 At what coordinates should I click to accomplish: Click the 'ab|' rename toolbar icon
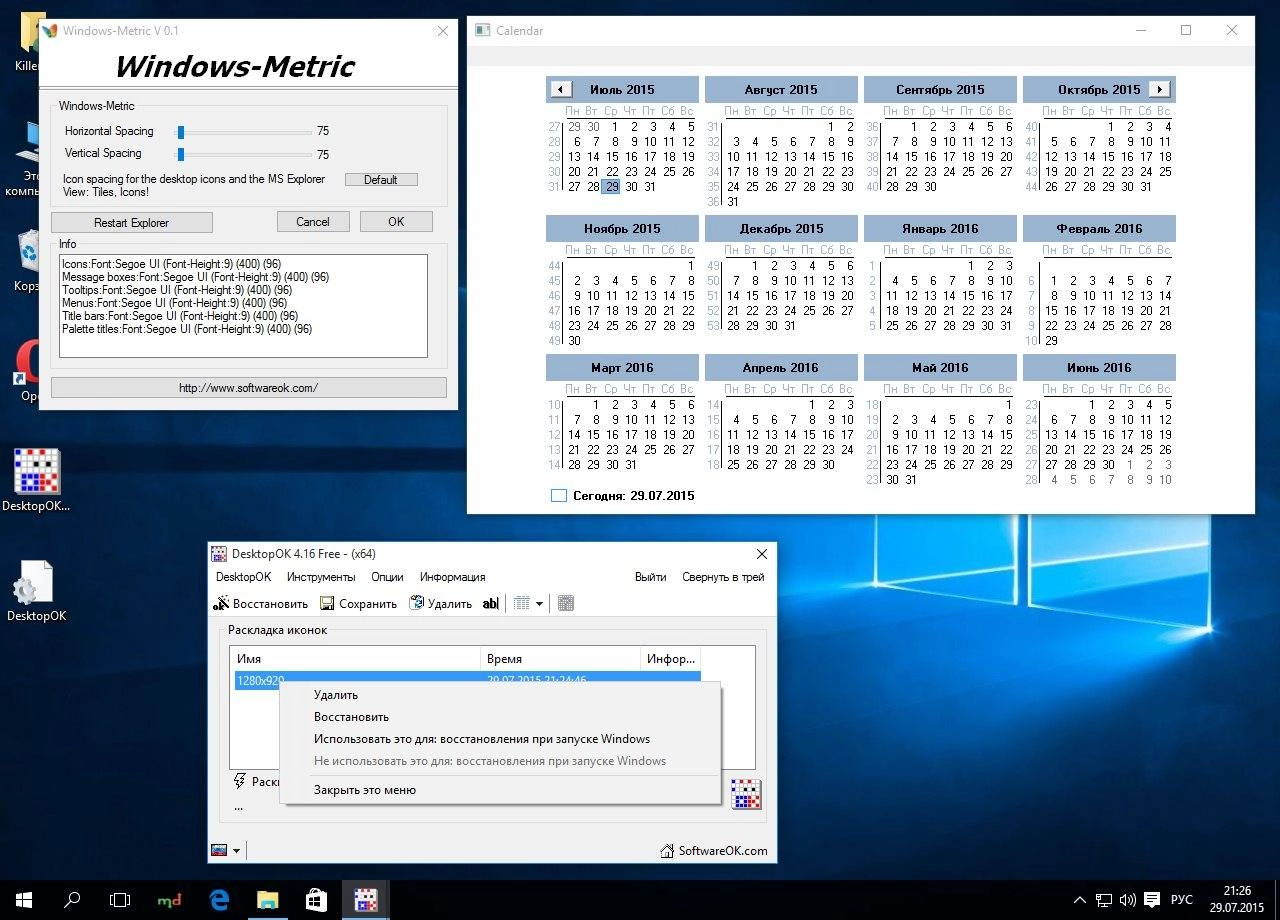490,604
